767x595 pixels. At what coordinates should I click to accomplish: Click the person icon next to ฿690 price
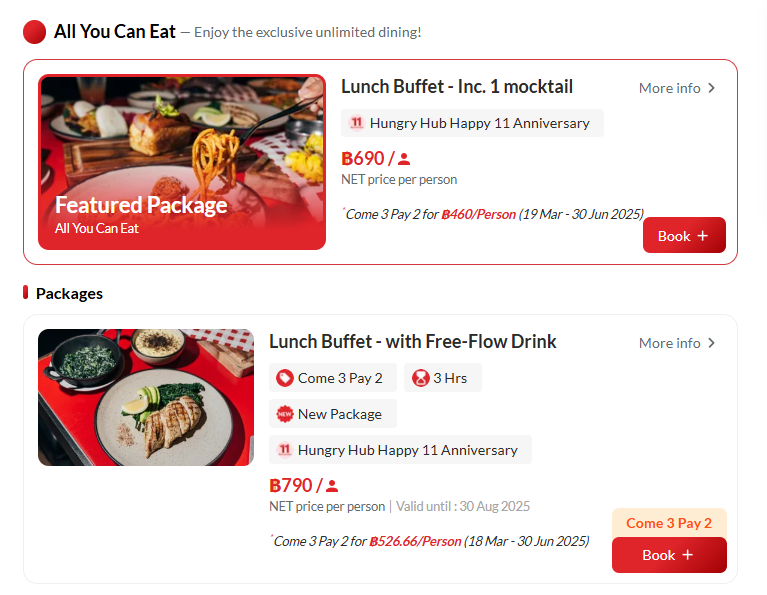point(404,159)
